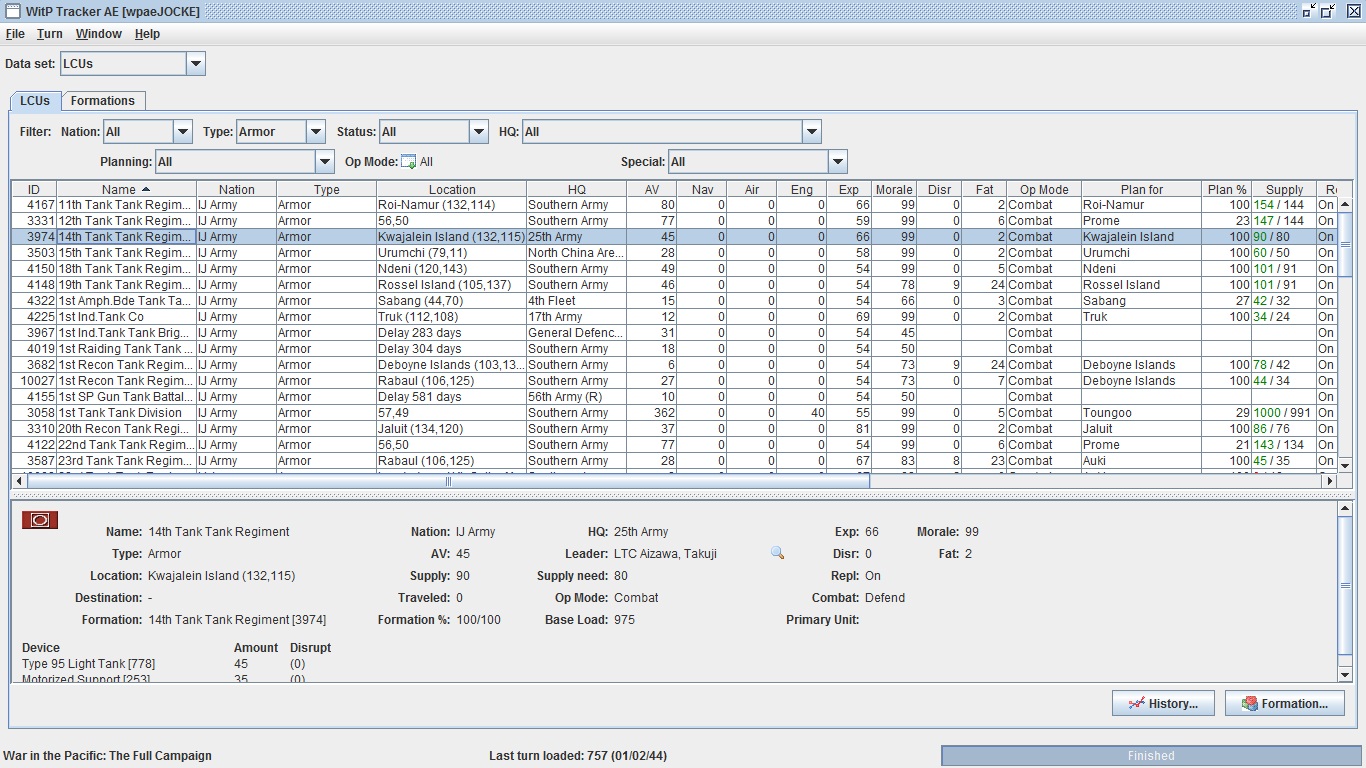This screenshot has width=1366, height=768.
Task: Click the 'Last turn loaded: 757' status text
Action: (578, 756)
